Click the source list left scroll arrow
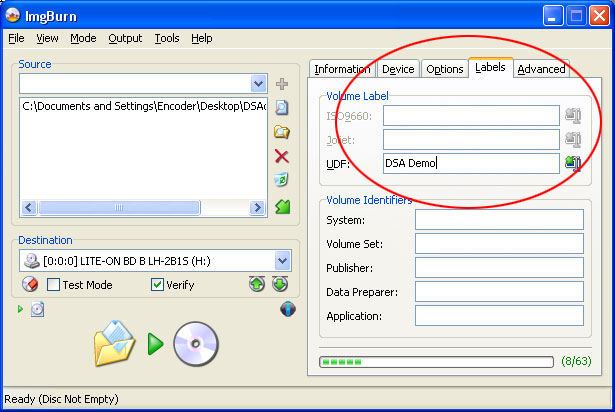Screen dimensions: 615x412 [29, 207]
